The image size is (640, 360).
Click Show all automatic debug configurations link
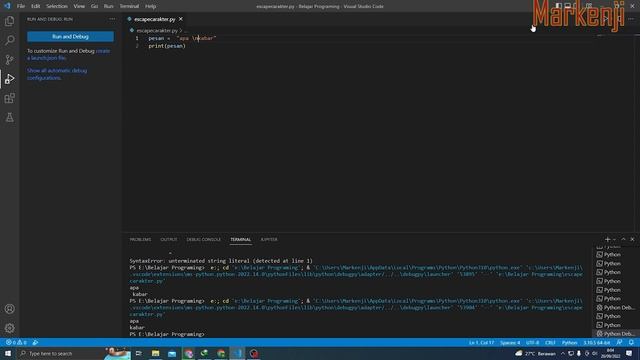(x=57, y=74)
